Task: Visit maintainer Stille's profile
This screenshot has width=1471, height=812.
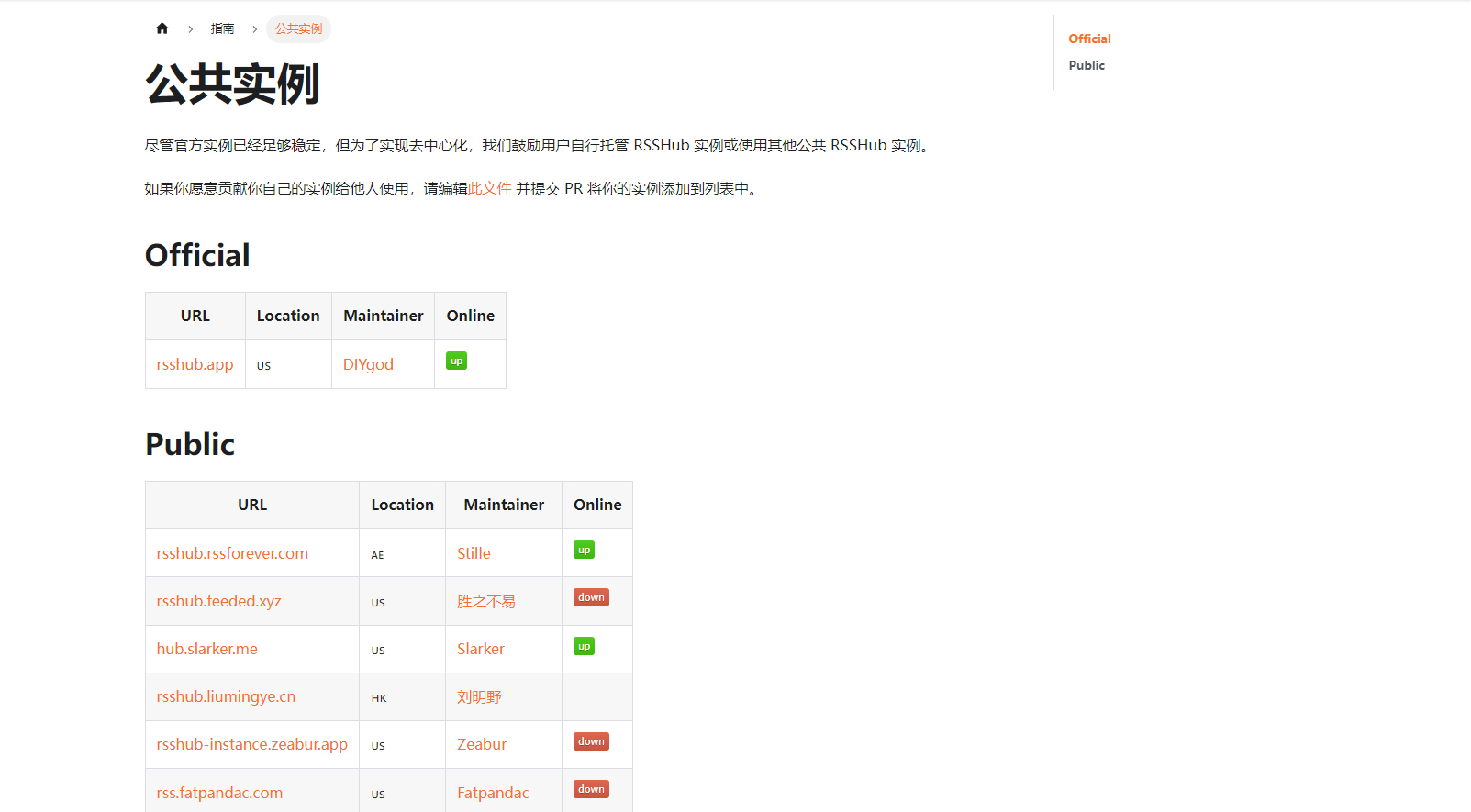Action: click(474, 553)
